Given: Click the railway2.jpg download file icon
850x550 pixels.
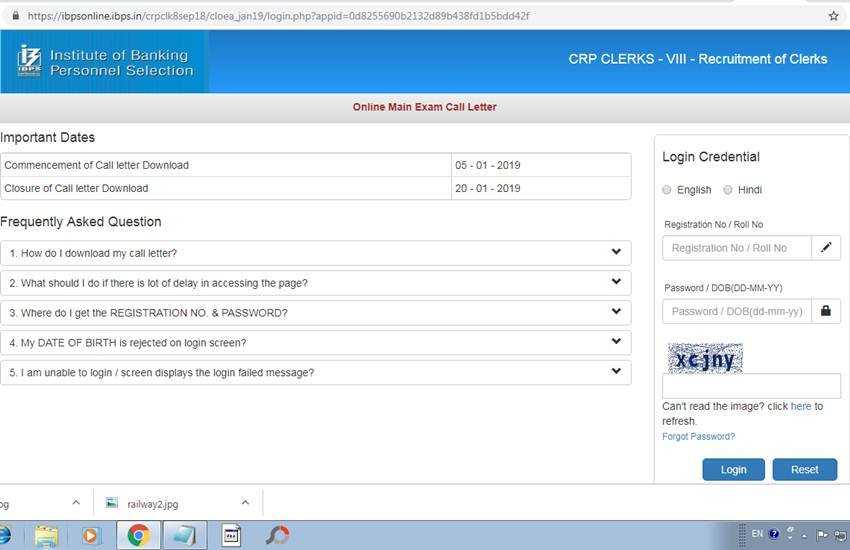Looking at the screenshot, I should pyautogui.click(x=112, y=503).
